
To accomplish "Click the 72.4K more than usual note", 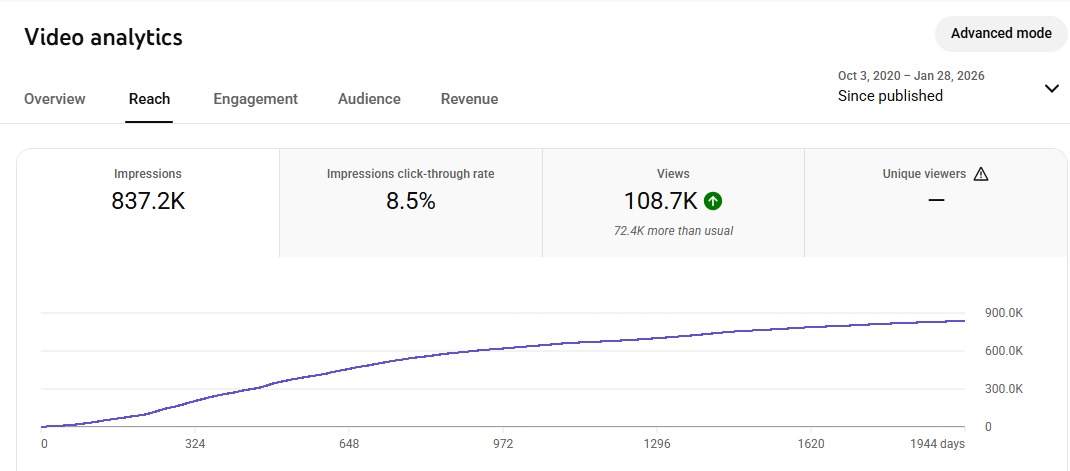I will 673,231.
